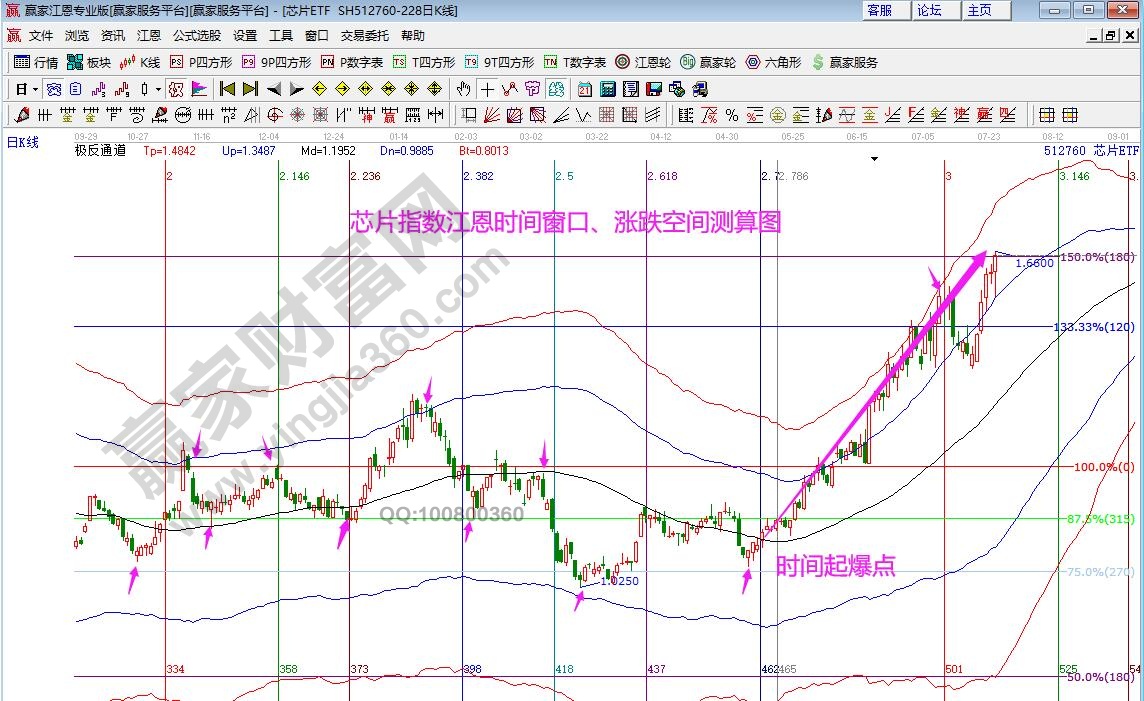Open the calculator icon in toolbar
The width and height of the screenshot is (1144, 701).
coord(606,88)
